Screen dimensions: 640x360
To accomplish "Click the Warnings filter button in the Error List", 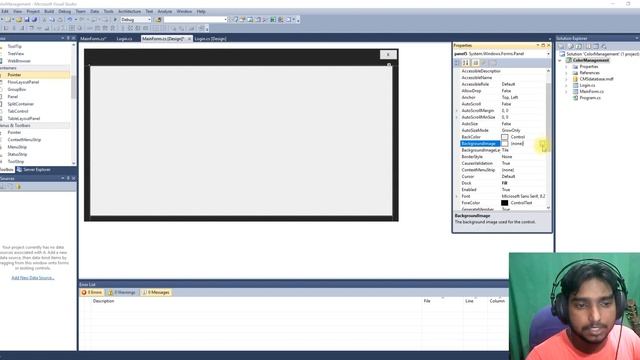I will click(x=122, y=292).
